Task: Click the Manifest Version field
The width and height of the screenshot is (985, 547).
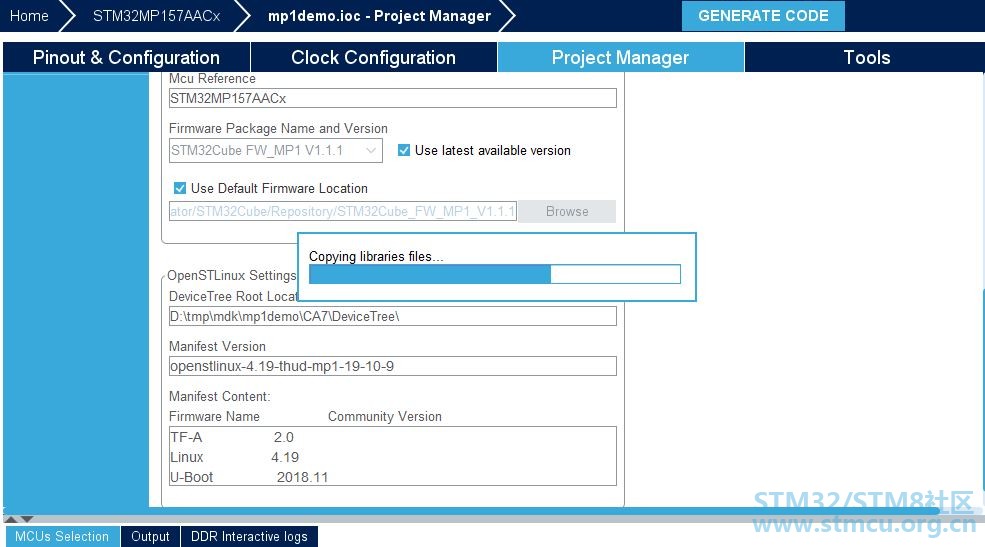Action: 393,366
